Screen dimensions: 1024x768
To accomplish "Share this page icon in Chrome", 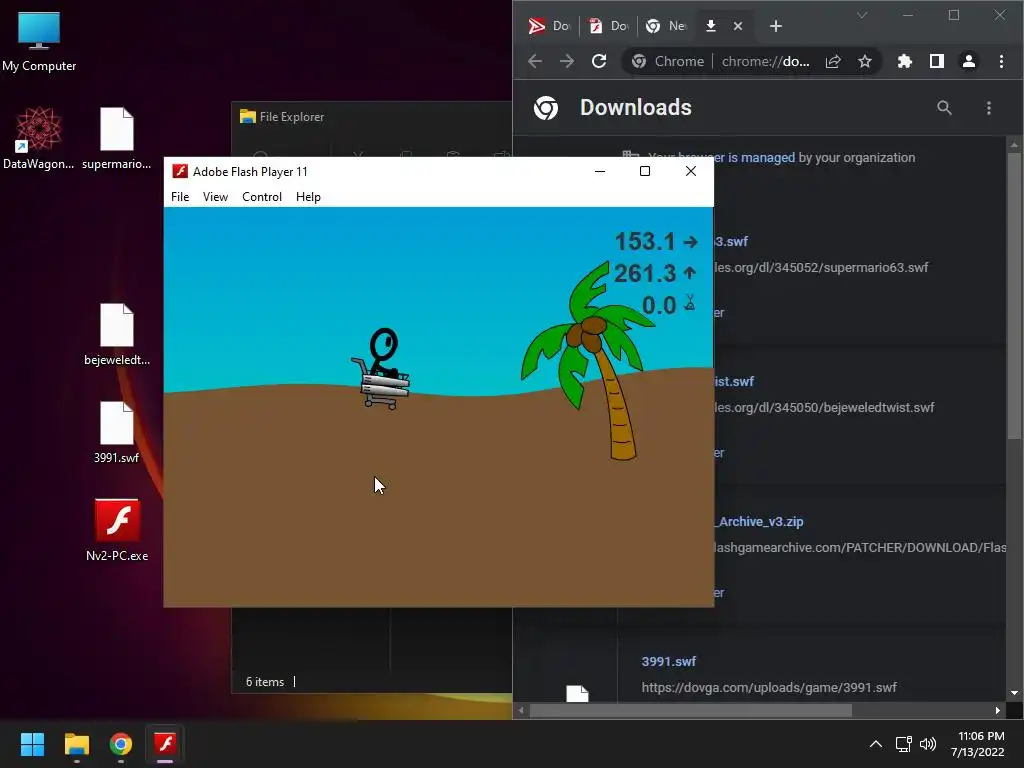I will coord(833,61).
